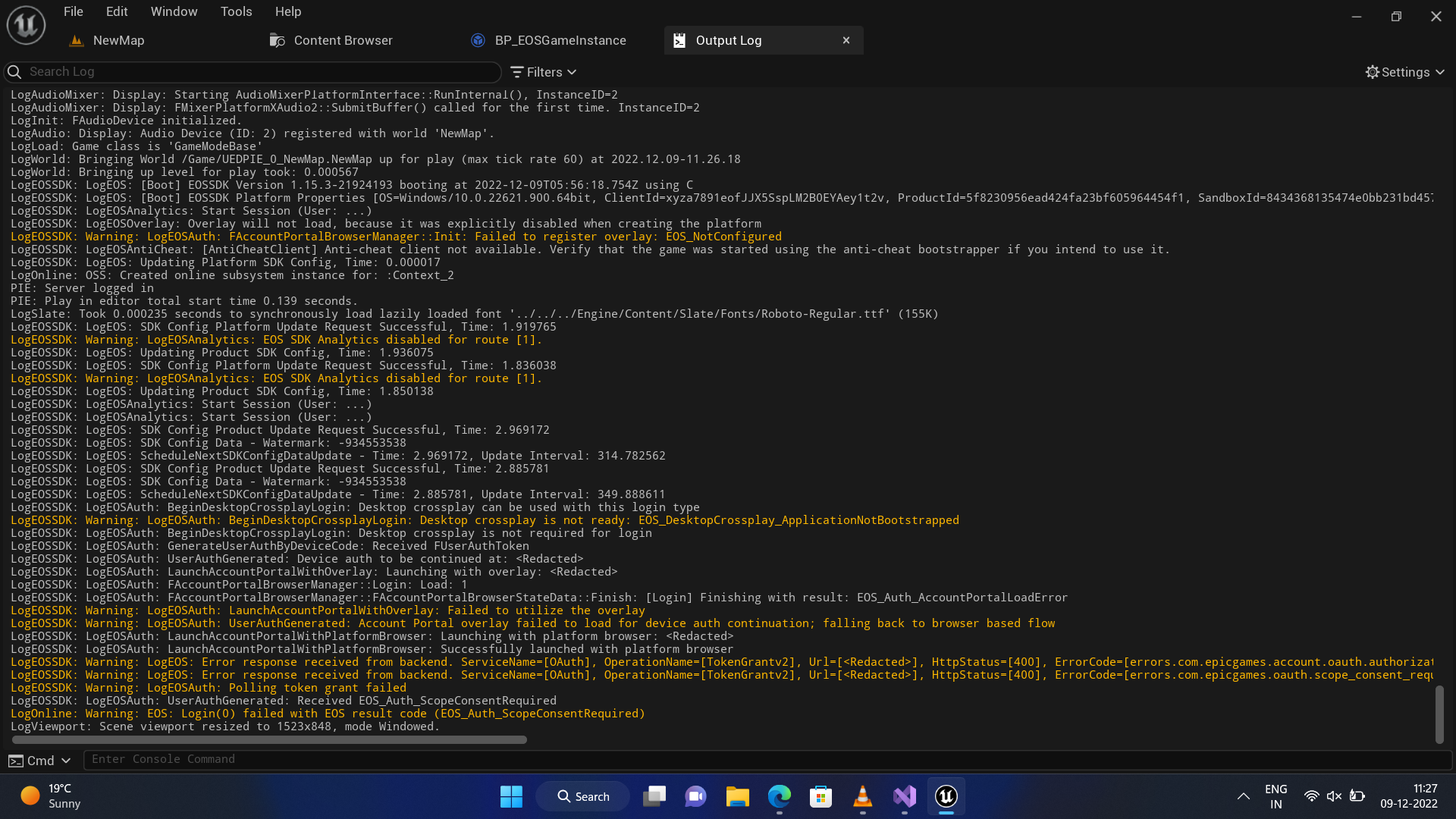Open File Explorer from the taskbar
The image size is (1456, 819).
click(737, 796)
